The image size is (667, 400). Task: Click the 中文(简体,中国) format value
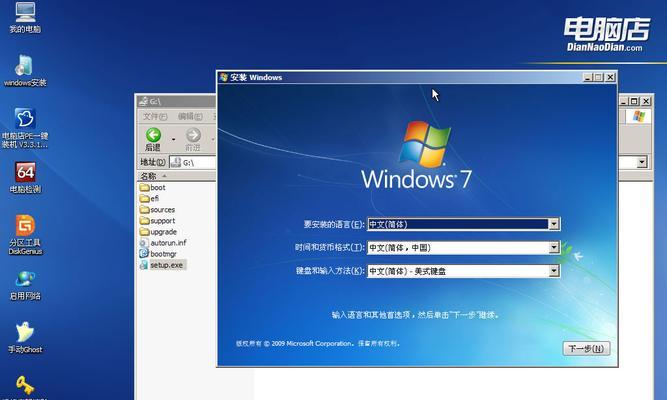[400, 248]
